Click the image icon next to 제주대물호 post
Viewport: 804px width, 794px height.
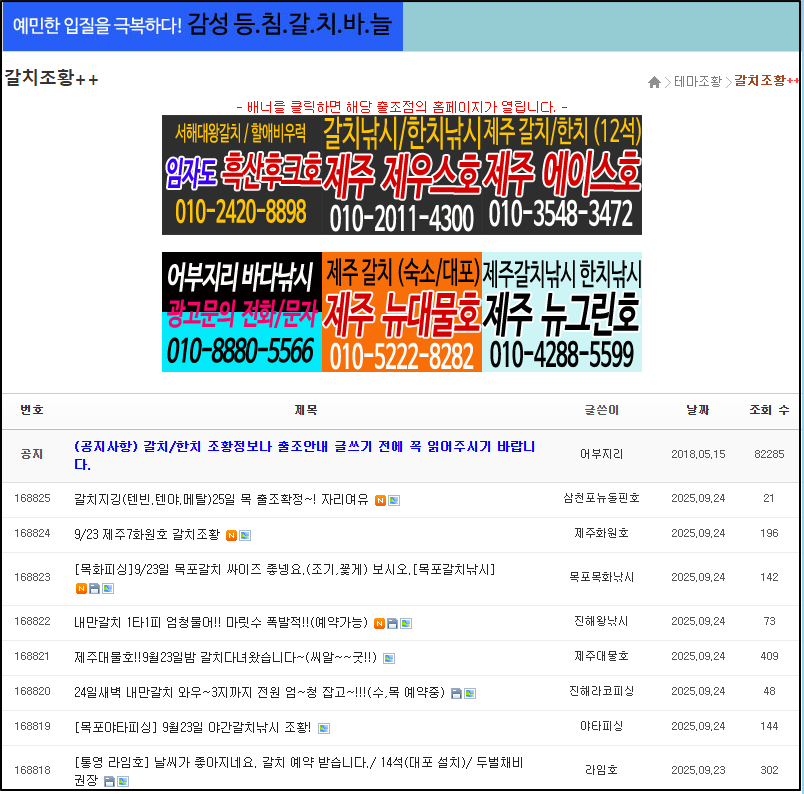(x=389, y=658)
